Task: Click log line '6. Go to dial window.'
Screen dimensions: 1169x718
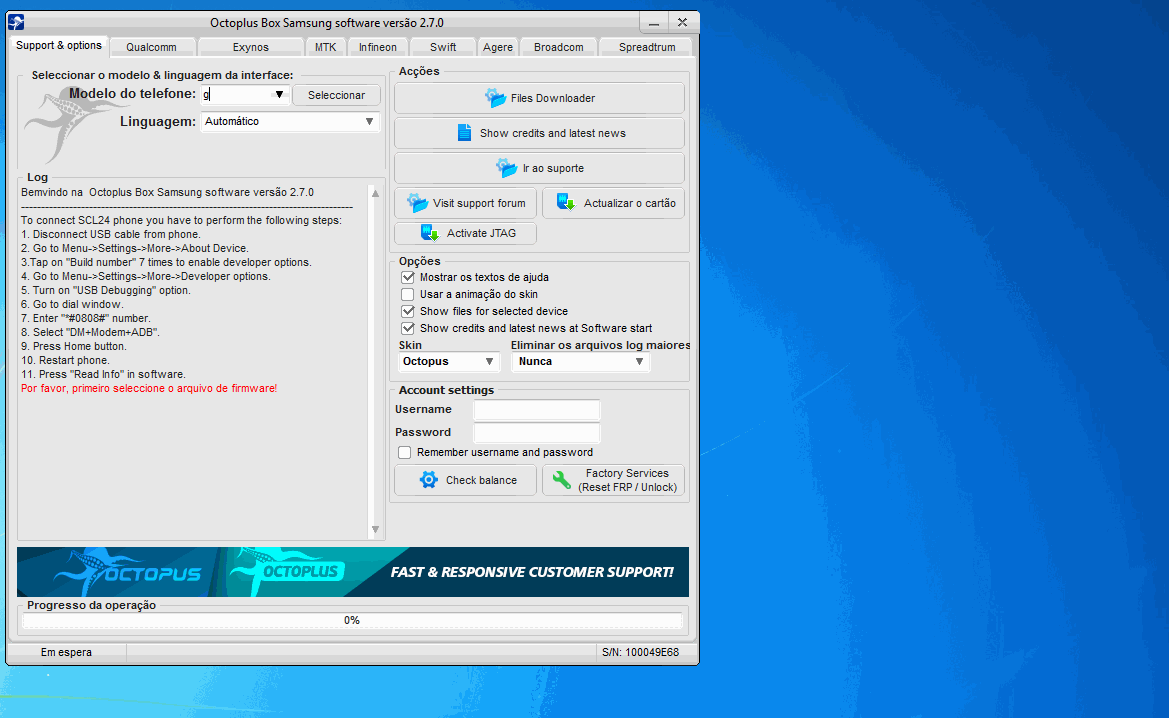Action: (x=72, y=304)
